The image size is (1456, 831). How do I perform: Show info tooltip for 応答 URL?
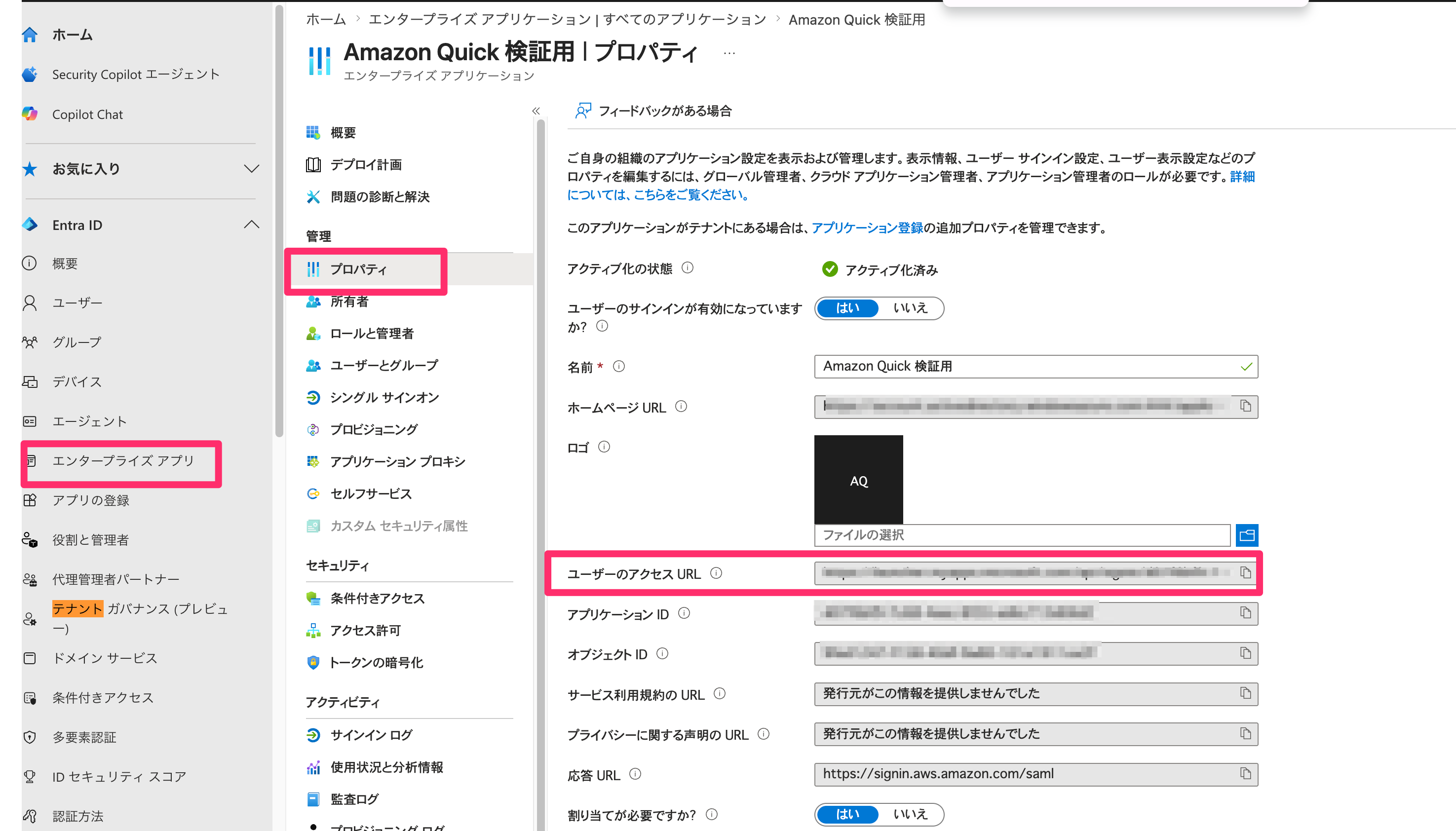point(635,774)
